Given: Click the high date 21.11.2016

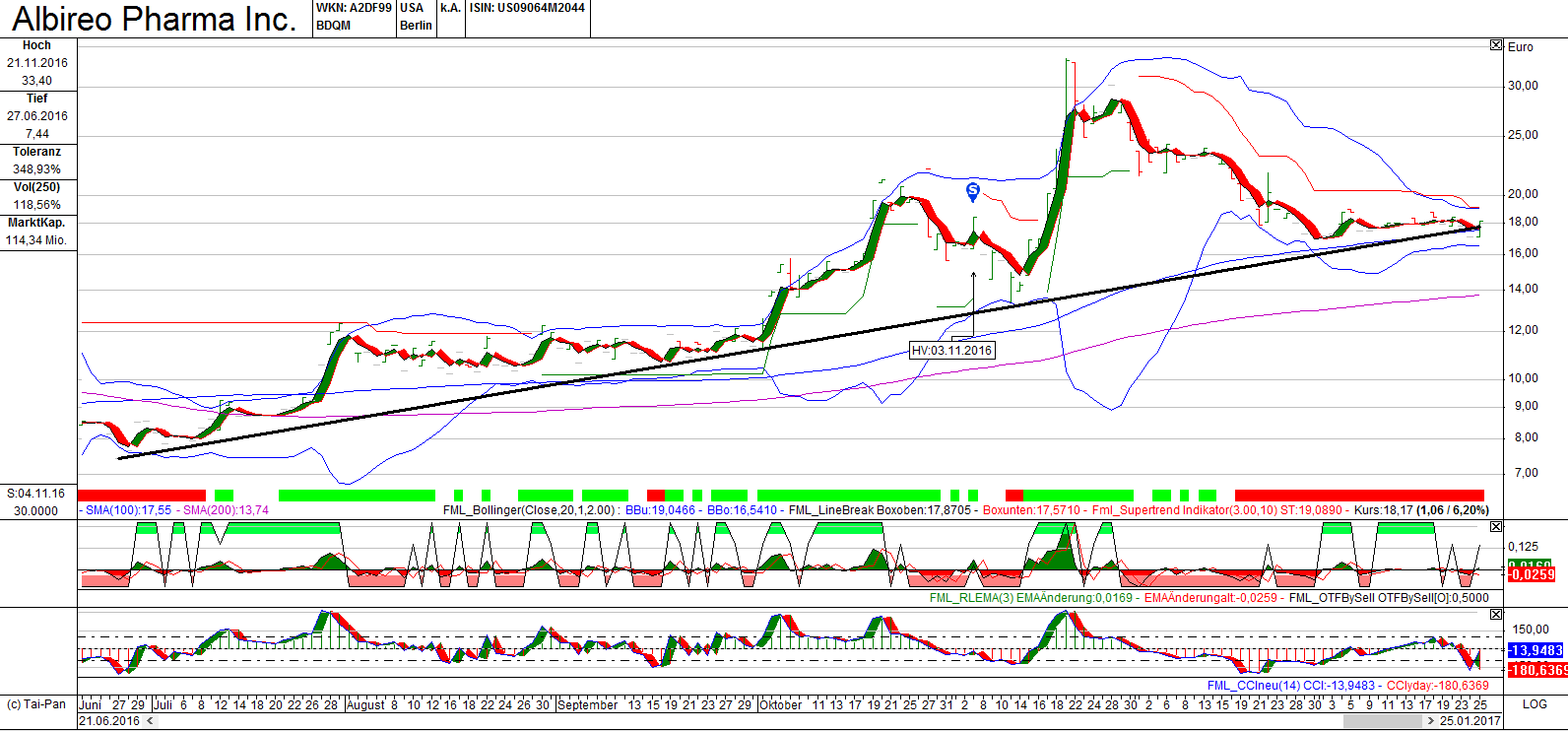Looking at the screenshot, I should tap(37, 63).
